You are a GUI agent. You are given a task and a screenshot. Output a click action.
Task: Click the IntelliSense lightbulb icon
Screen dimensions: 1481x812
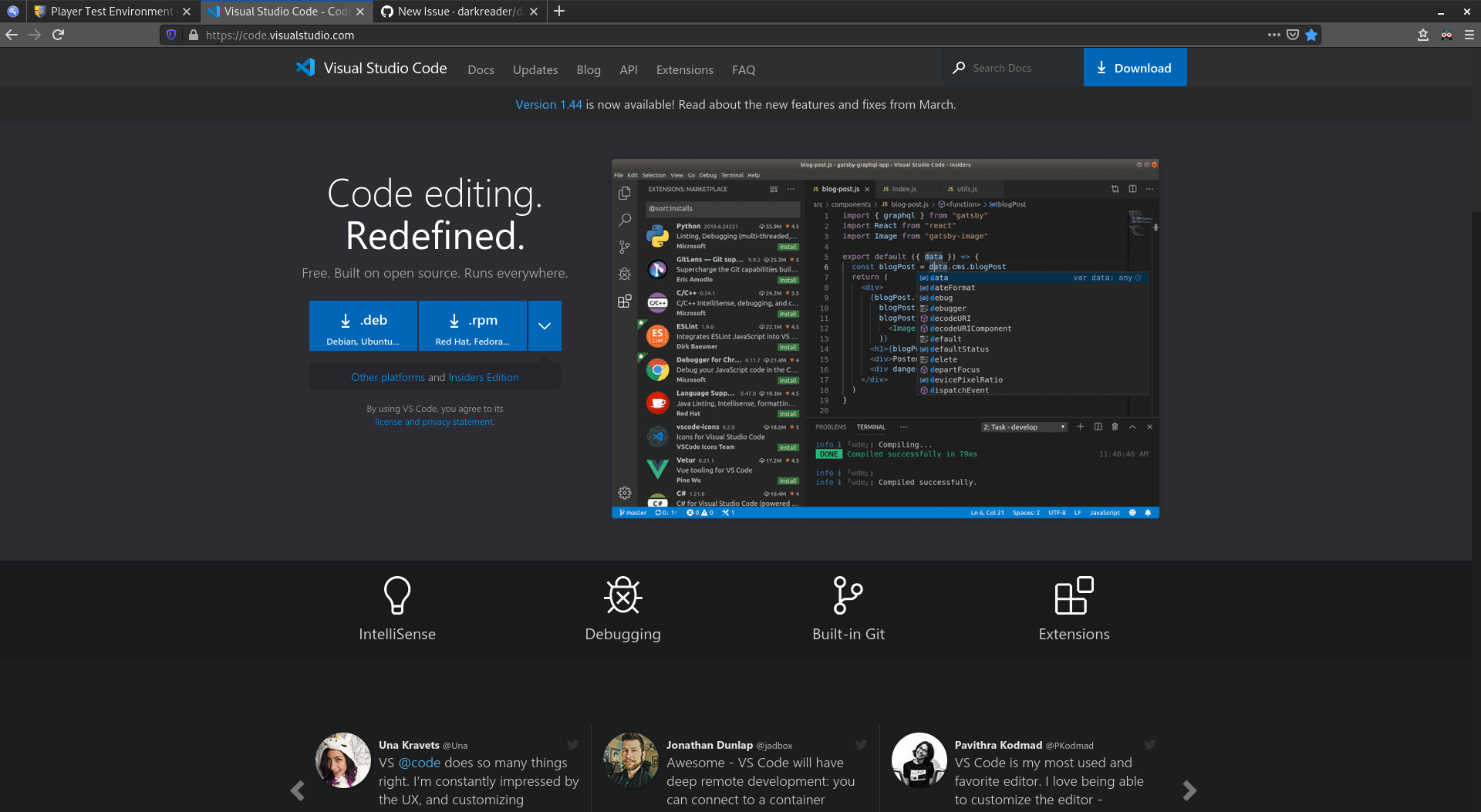click(397, 595)
